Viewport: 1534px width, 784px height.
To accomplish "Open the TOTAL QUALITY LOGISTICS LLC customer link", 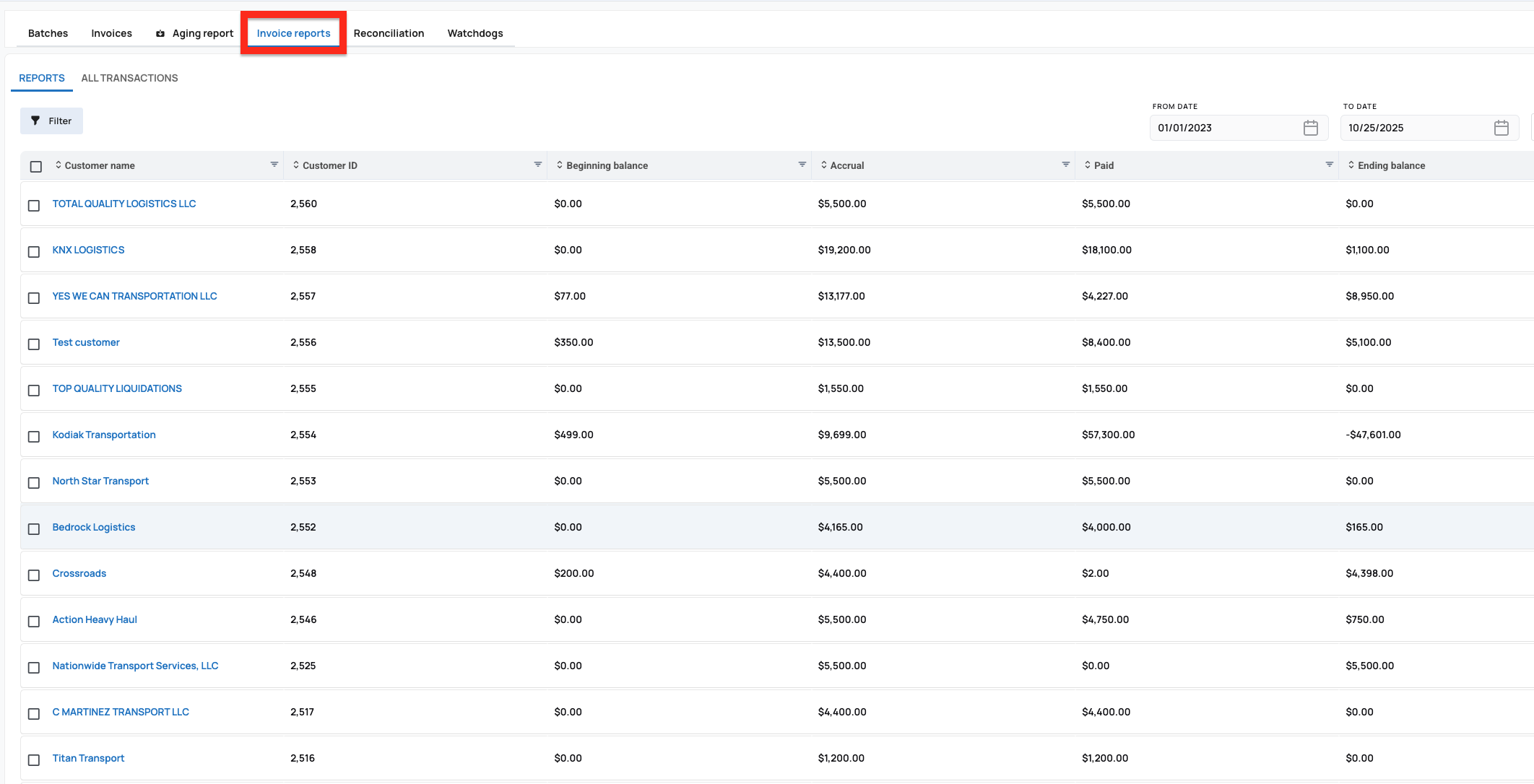I will coord(123,203).
